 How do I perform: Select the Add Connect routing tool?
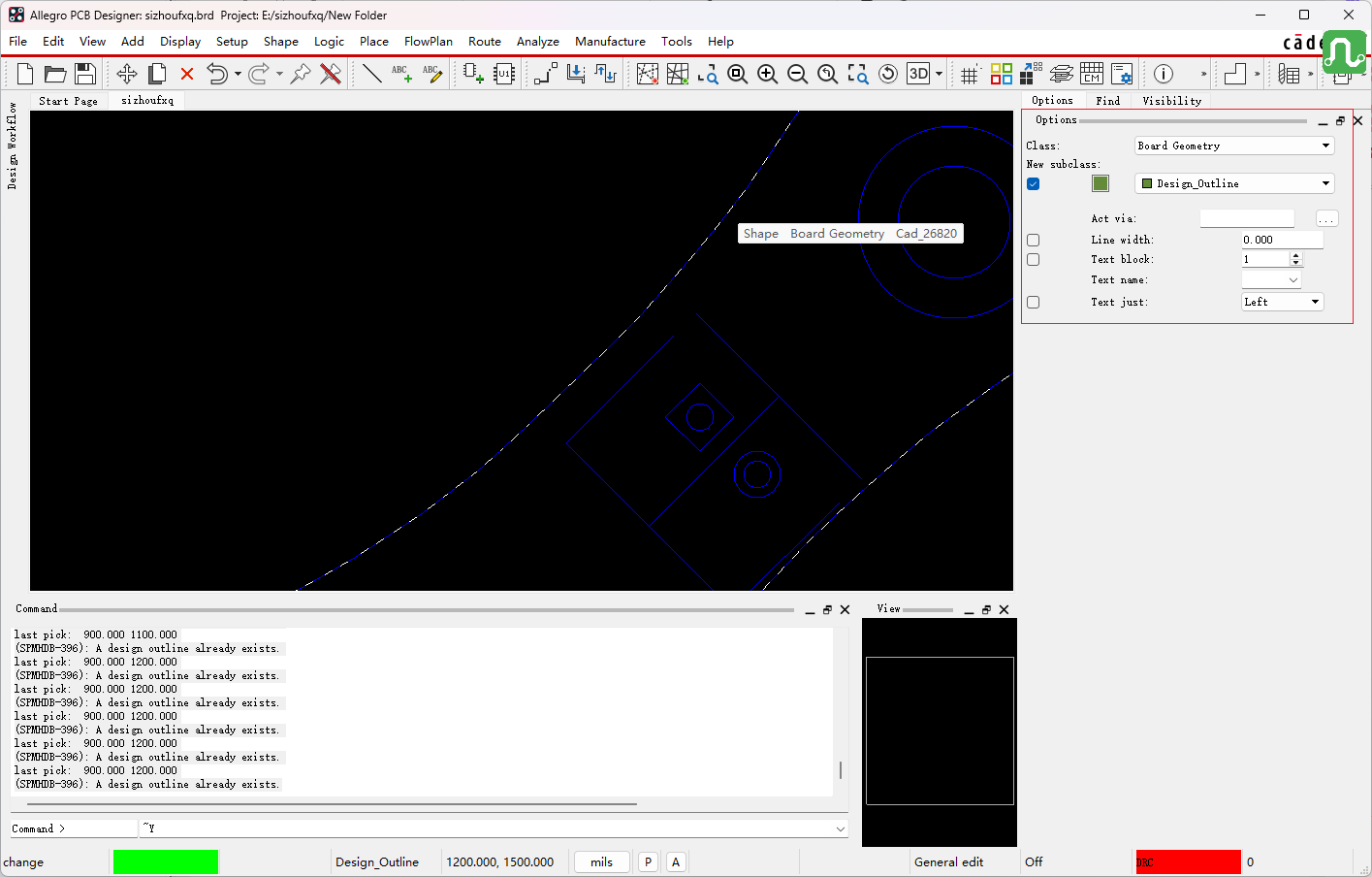546,74
